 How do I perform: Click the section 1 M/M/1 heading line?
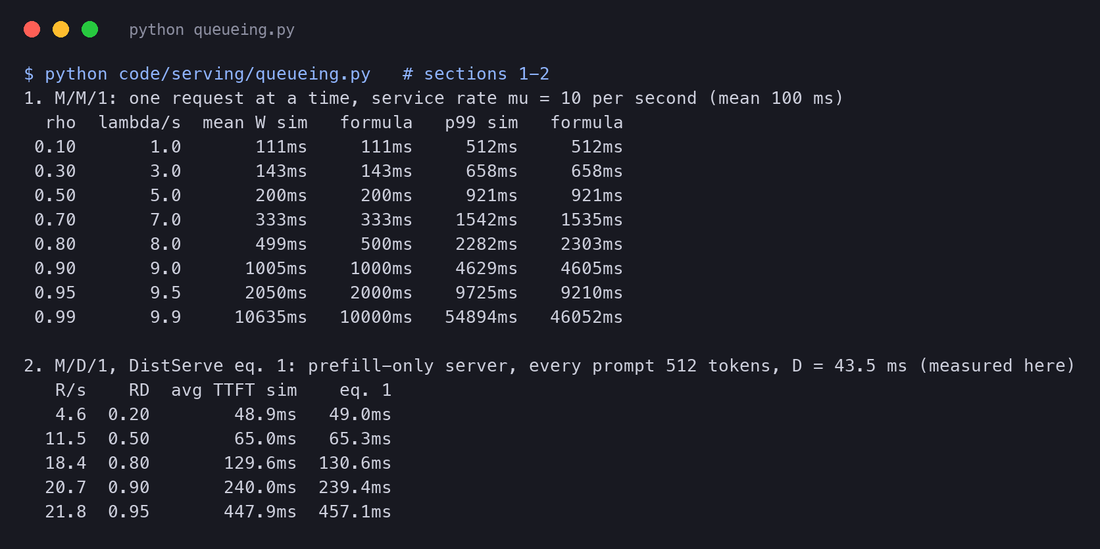pos(434,98)
